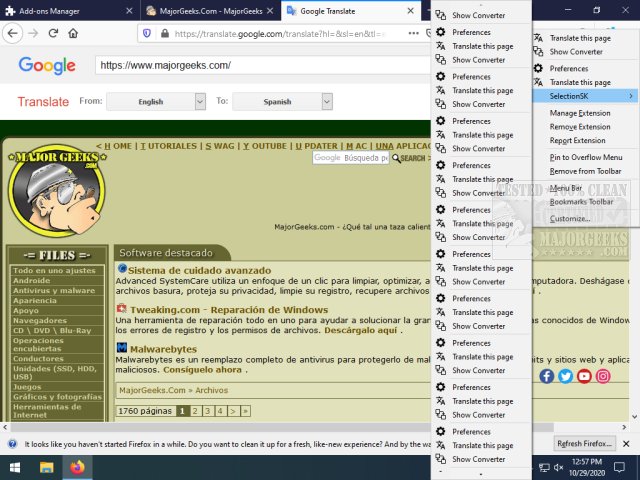Expand the SelectionSK submenu
The height and width of the screenshot is (480, 640).
[x=585, y=96]
